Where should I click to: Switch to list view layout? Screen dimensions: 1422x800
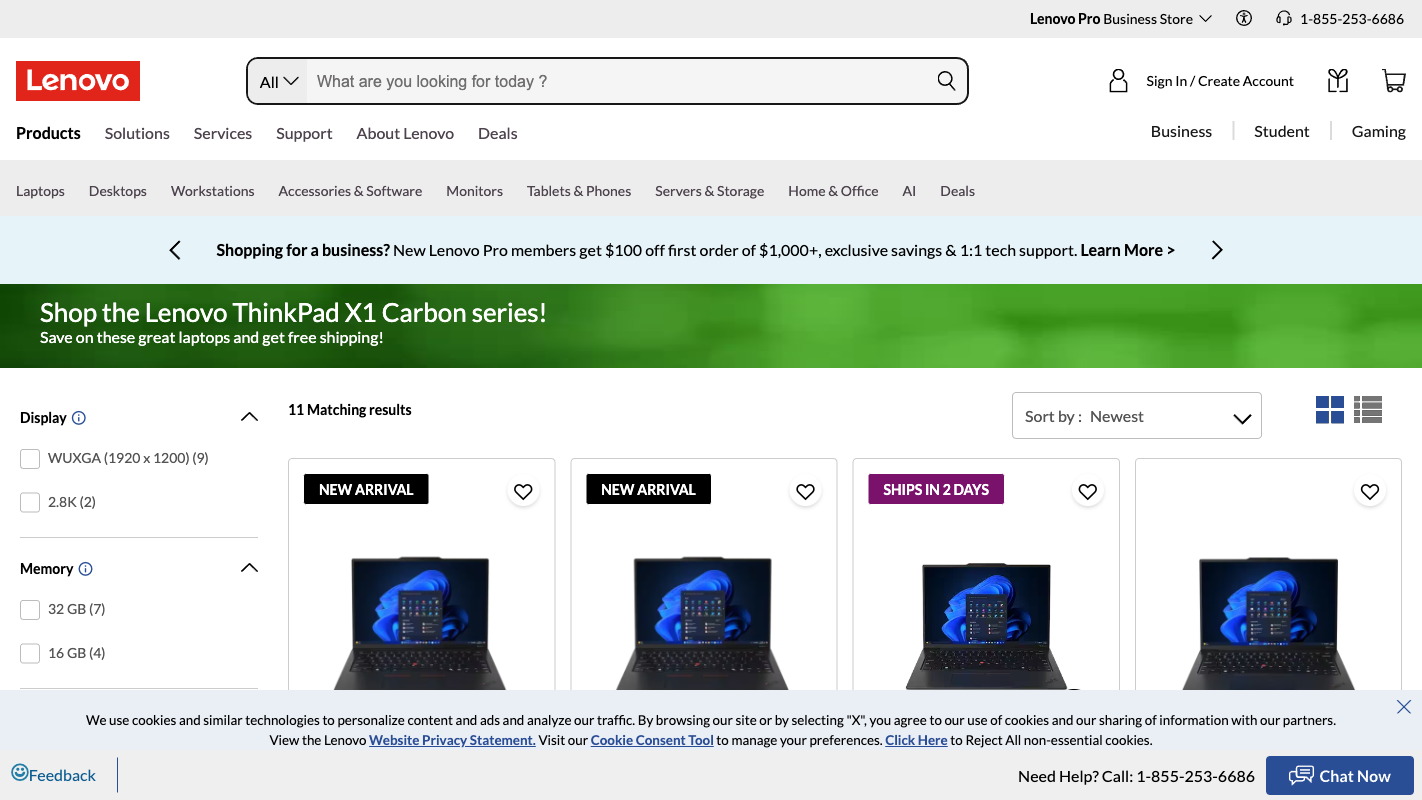(1368, 410)
